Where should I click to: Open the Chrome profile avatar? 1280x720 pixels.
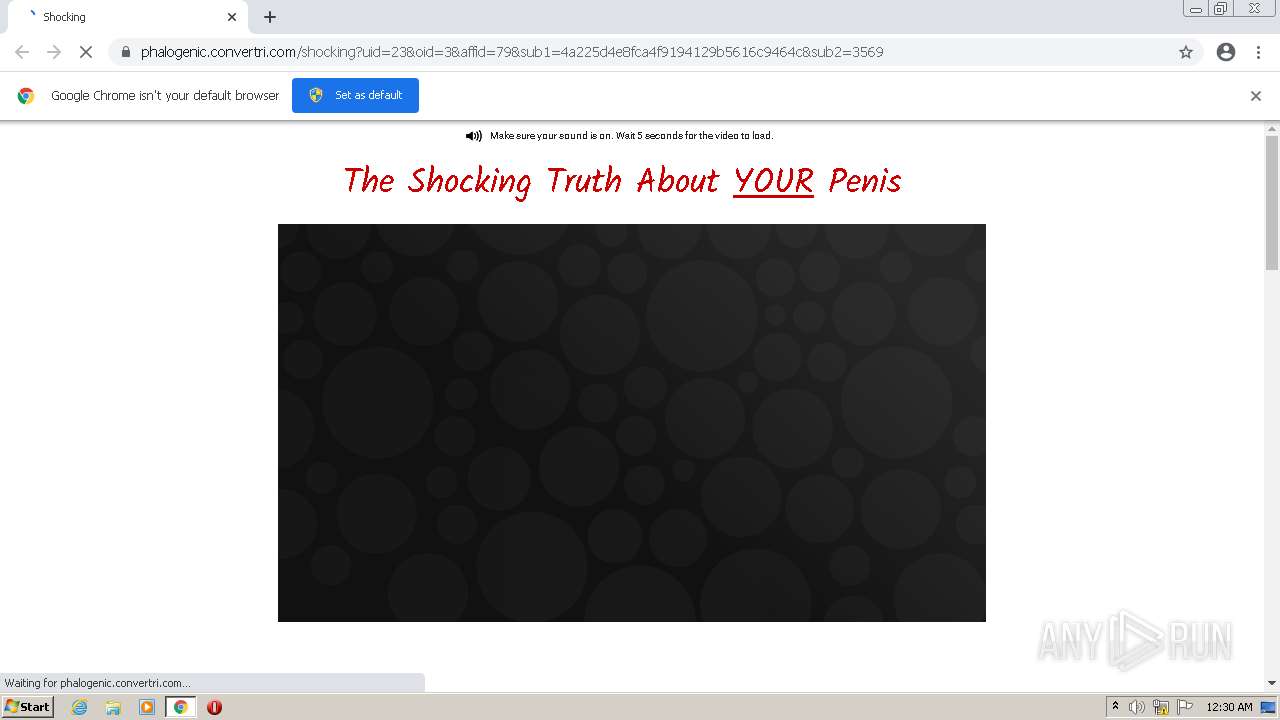[1226, 52]
